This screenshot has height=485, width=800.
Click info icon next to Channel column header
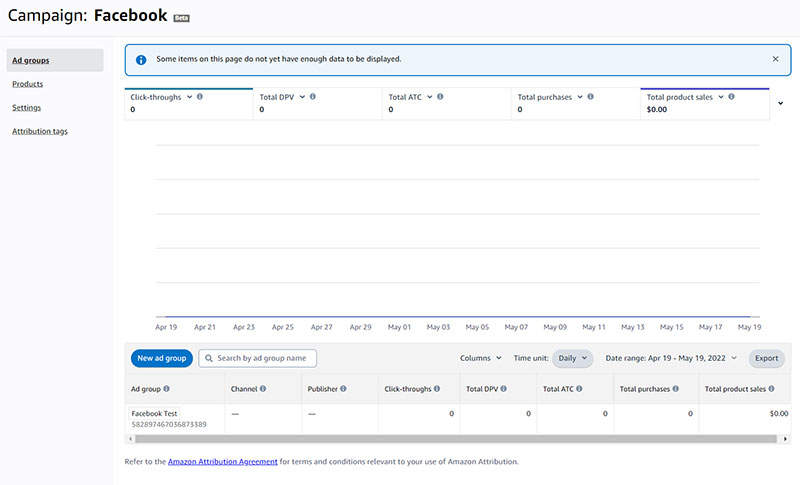tap(263, 388)
